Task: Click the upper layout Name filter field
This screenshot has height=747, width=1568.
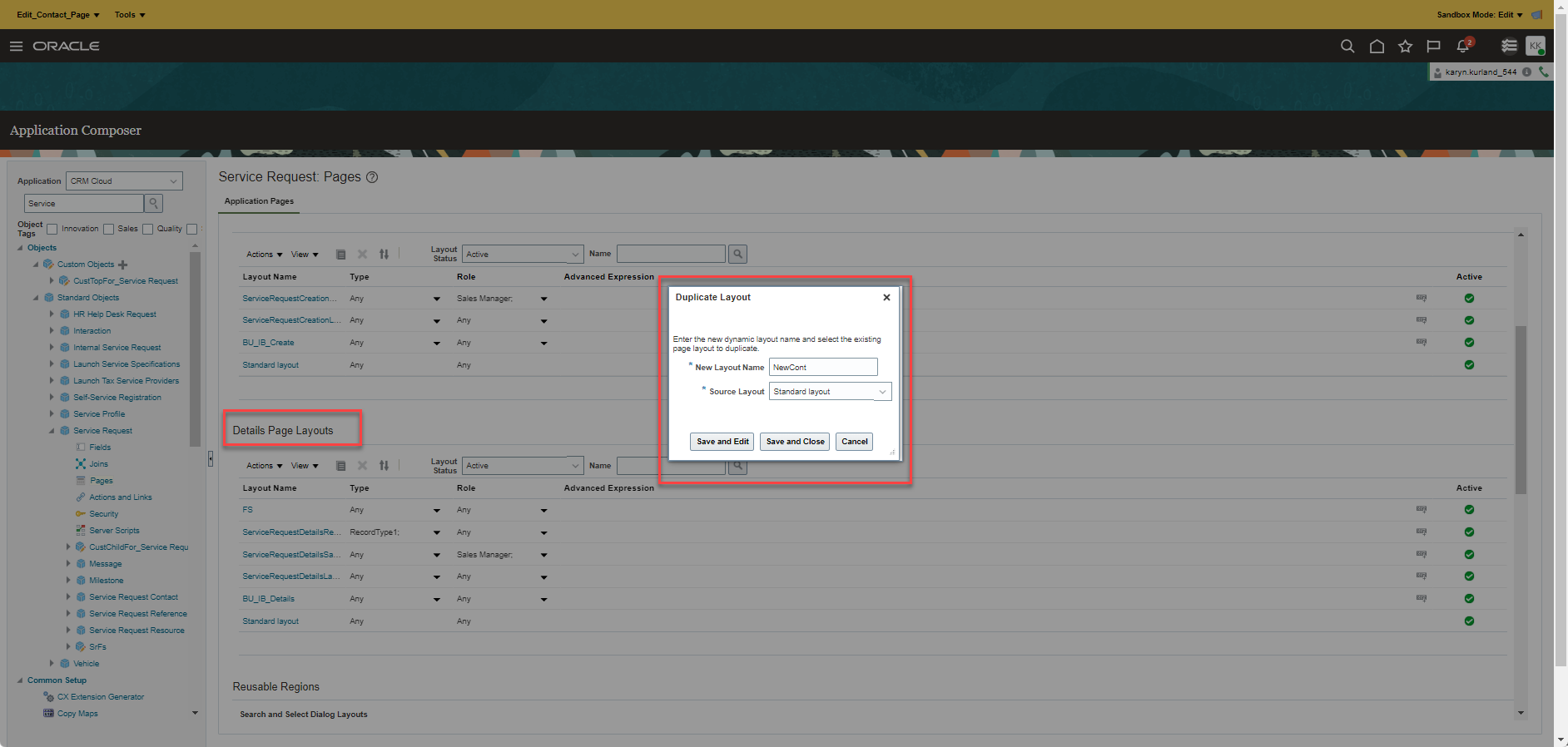Action: 671,254
